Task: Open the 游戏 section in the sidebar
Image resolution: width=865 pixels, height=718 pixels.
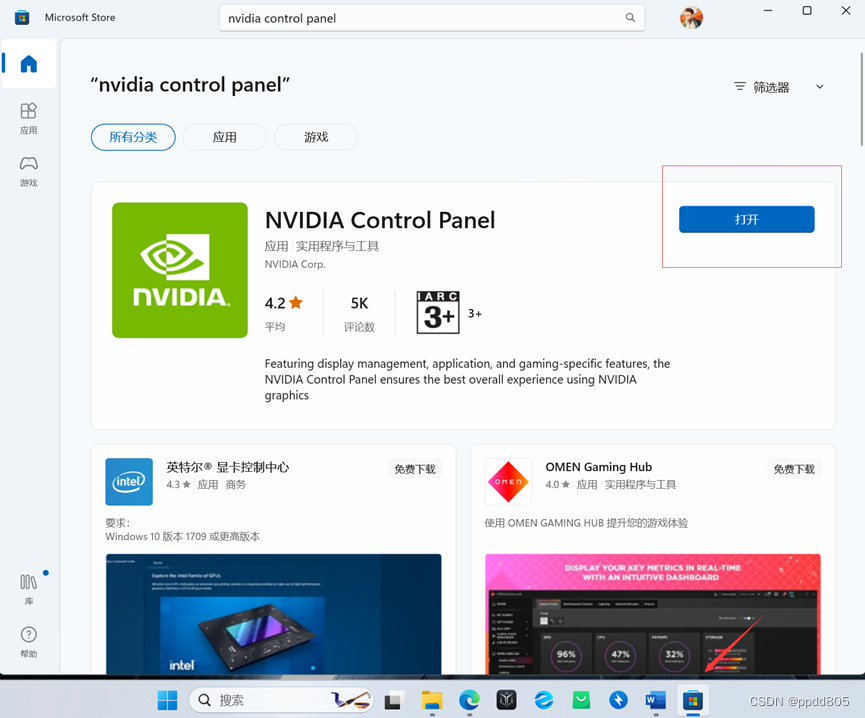Action: point(29,170)
